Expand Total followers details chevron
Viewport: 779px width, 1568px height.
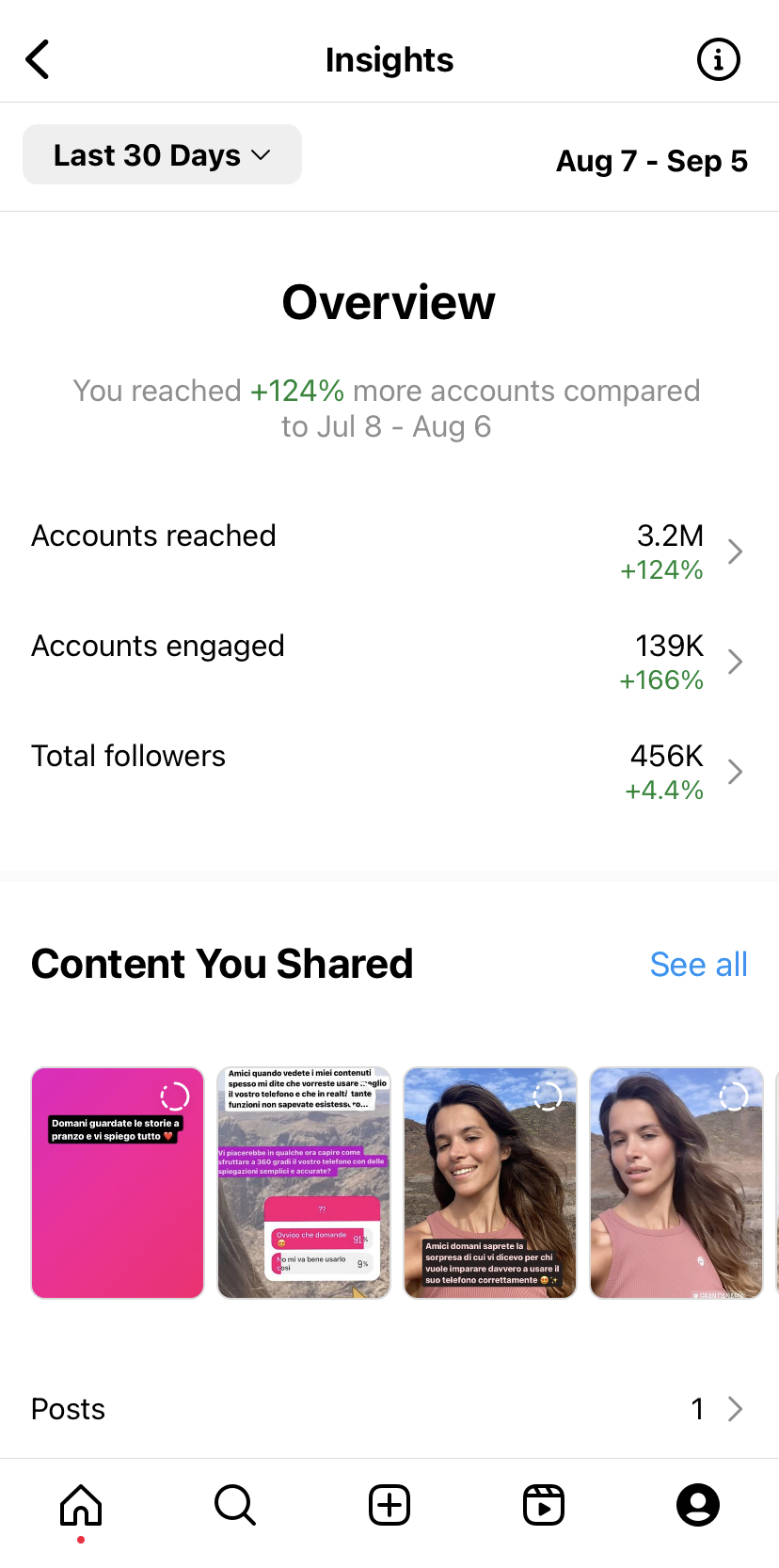[736, 772]
